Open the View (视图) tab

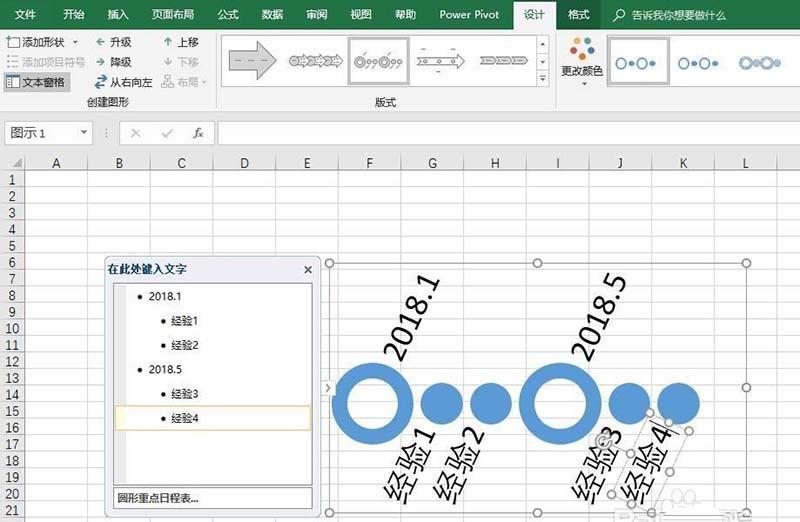(x=361, y=15)
